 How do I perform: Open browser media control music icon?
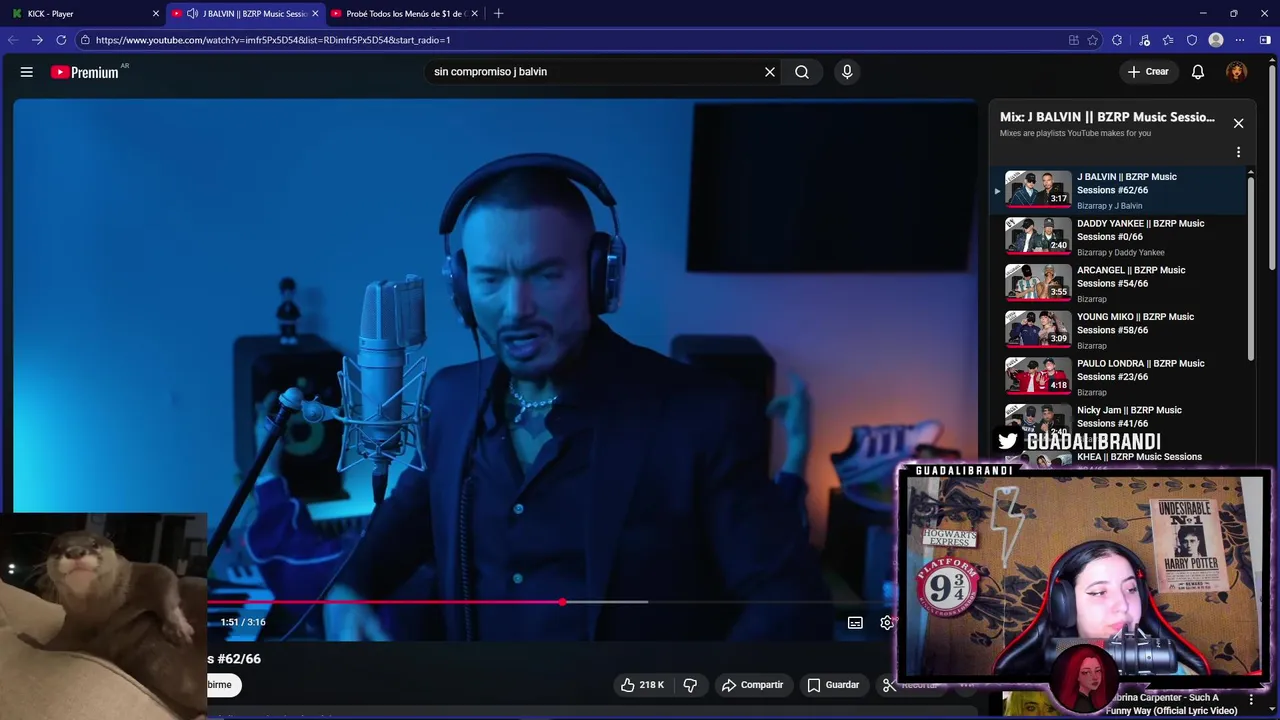pos(1144,40)
